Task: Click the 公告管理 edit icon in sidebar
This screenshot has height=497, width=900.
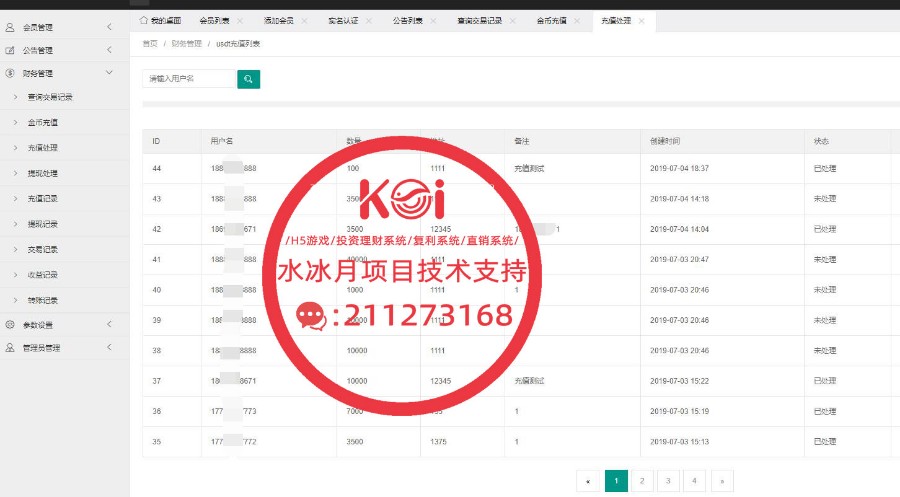Action: 10,50
